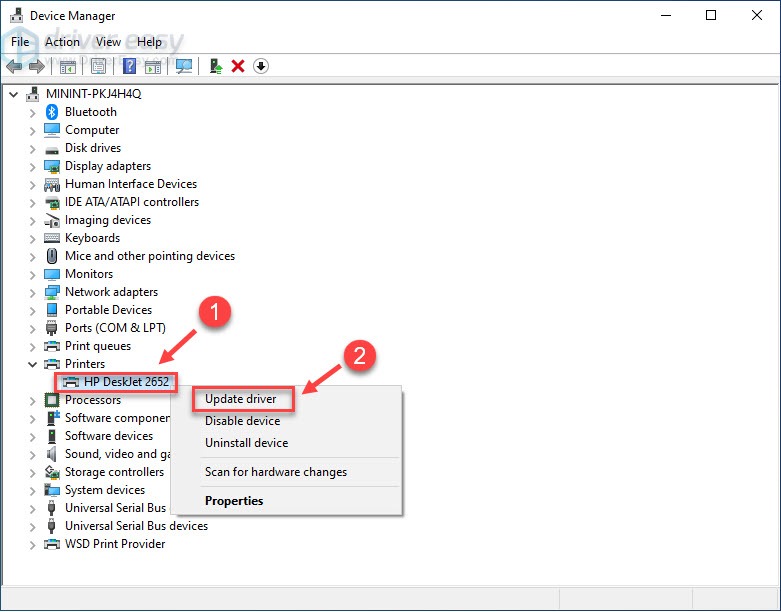
Task: Click the Sound, video speaker icon
Action: [x=51, y=454]
